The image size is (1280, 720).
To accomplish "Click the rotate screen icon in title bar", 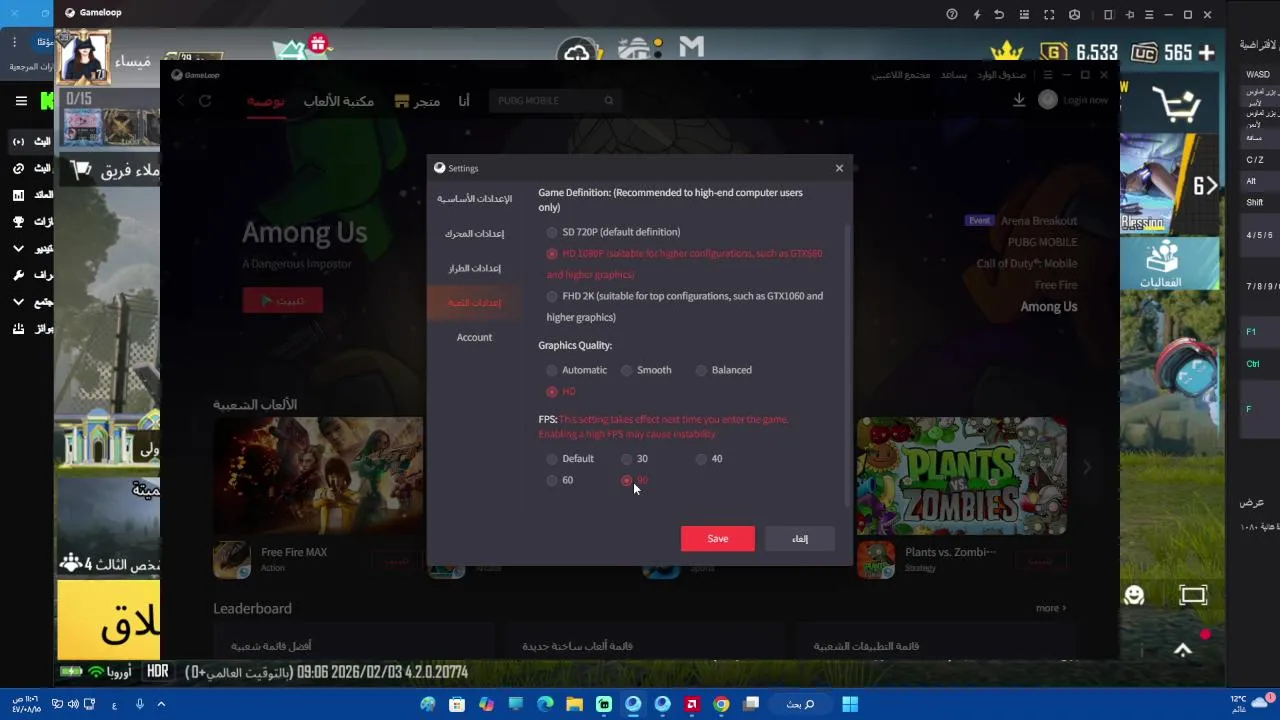I will (x=1108, y=14).
